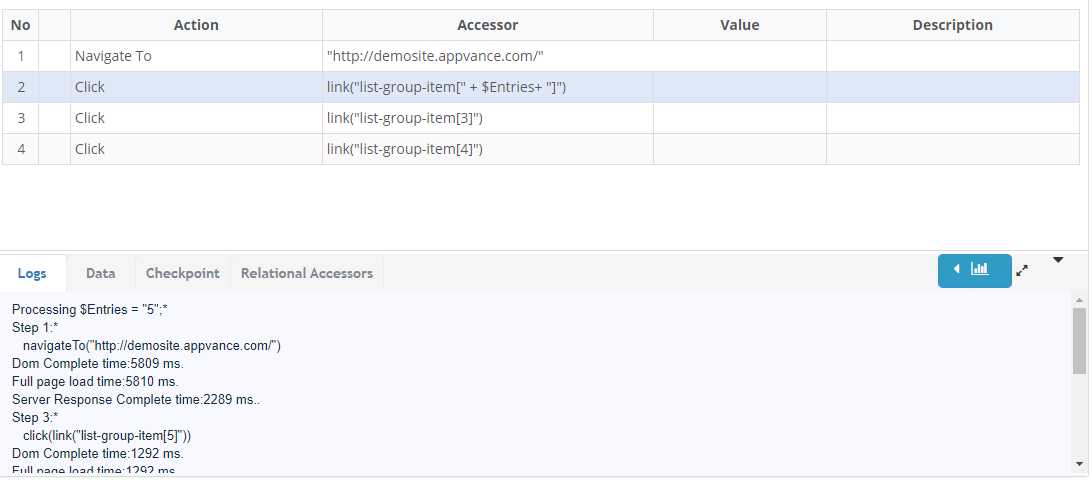Click the scrollbar down arrow in logs
Screen dimensions: 1092x487
click(x=1079, y=464)
